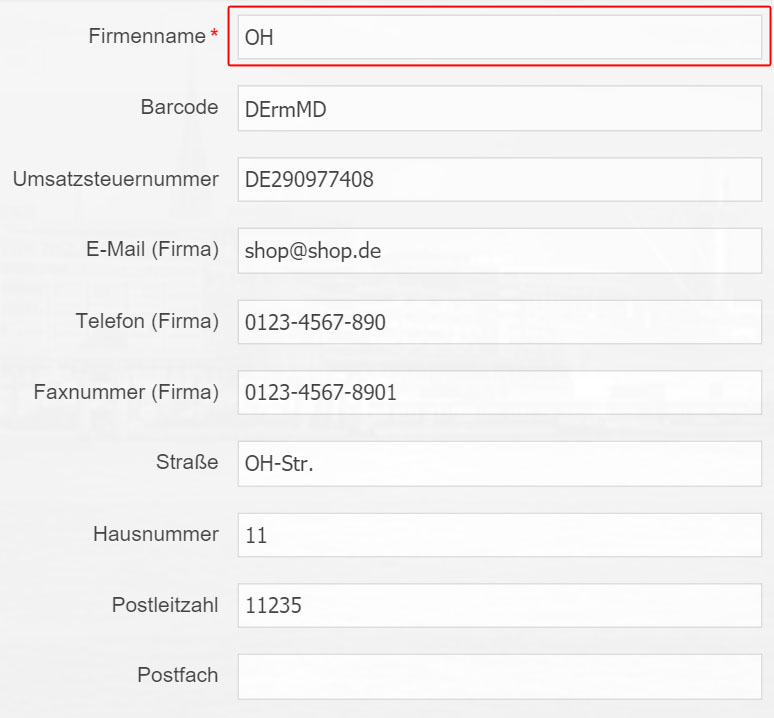
Task: Click the Umsatzsteuernummer label text
Action: [116, 179]
